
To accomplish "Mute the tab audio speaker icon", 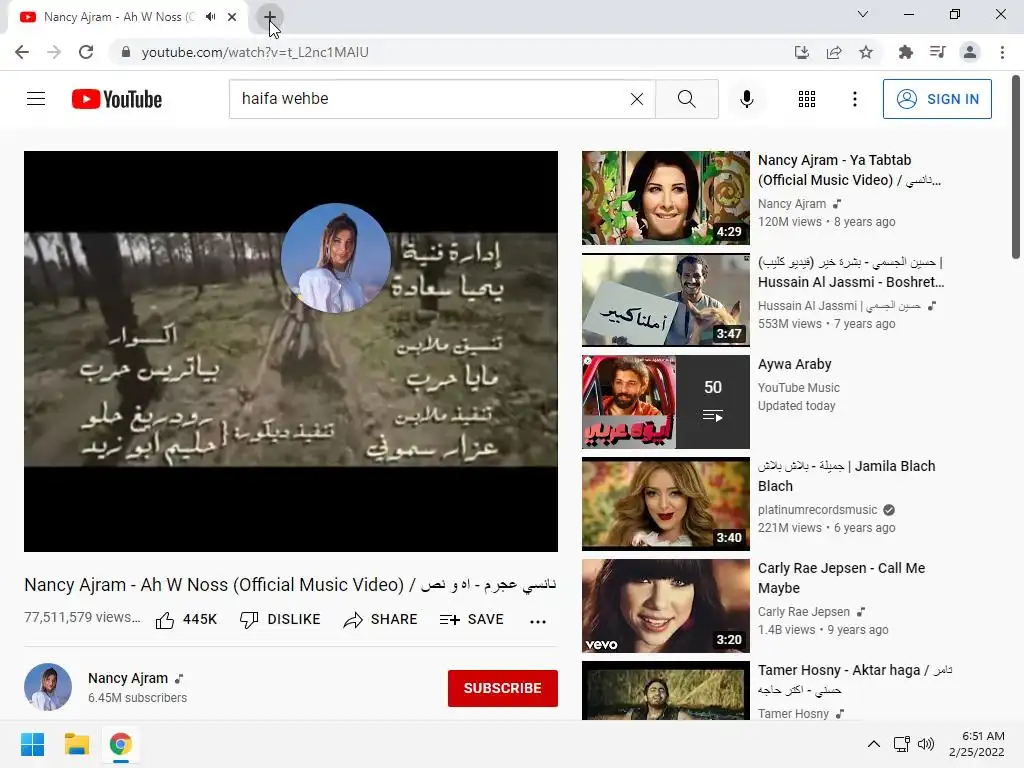I will coord(210,17).
